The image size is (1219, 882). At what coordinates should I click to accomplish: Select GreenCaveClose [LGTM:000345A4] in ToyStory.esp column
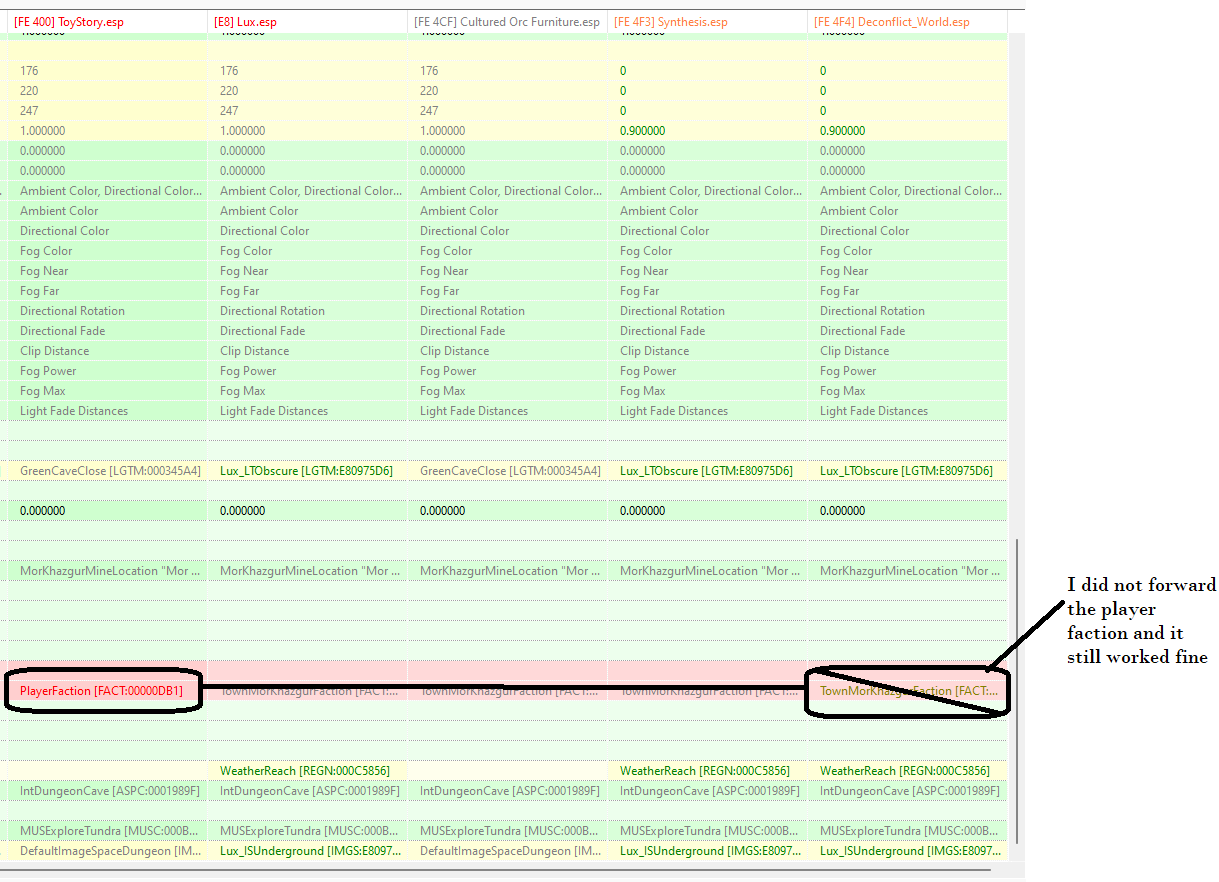pos(107,471)
